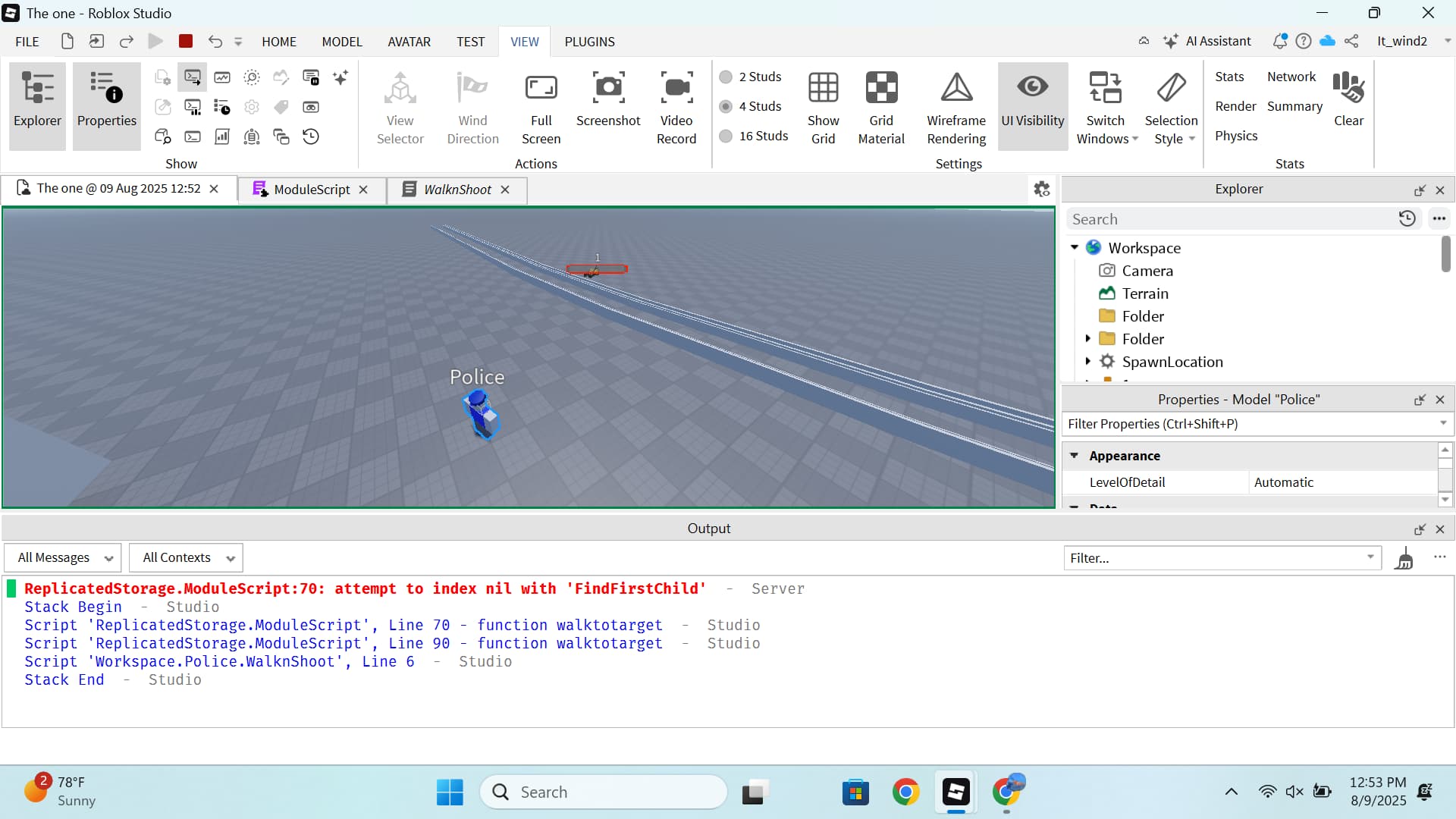1456x819 pixels.
Task: Stop the playtest with the red square
Action: point(185,42)
